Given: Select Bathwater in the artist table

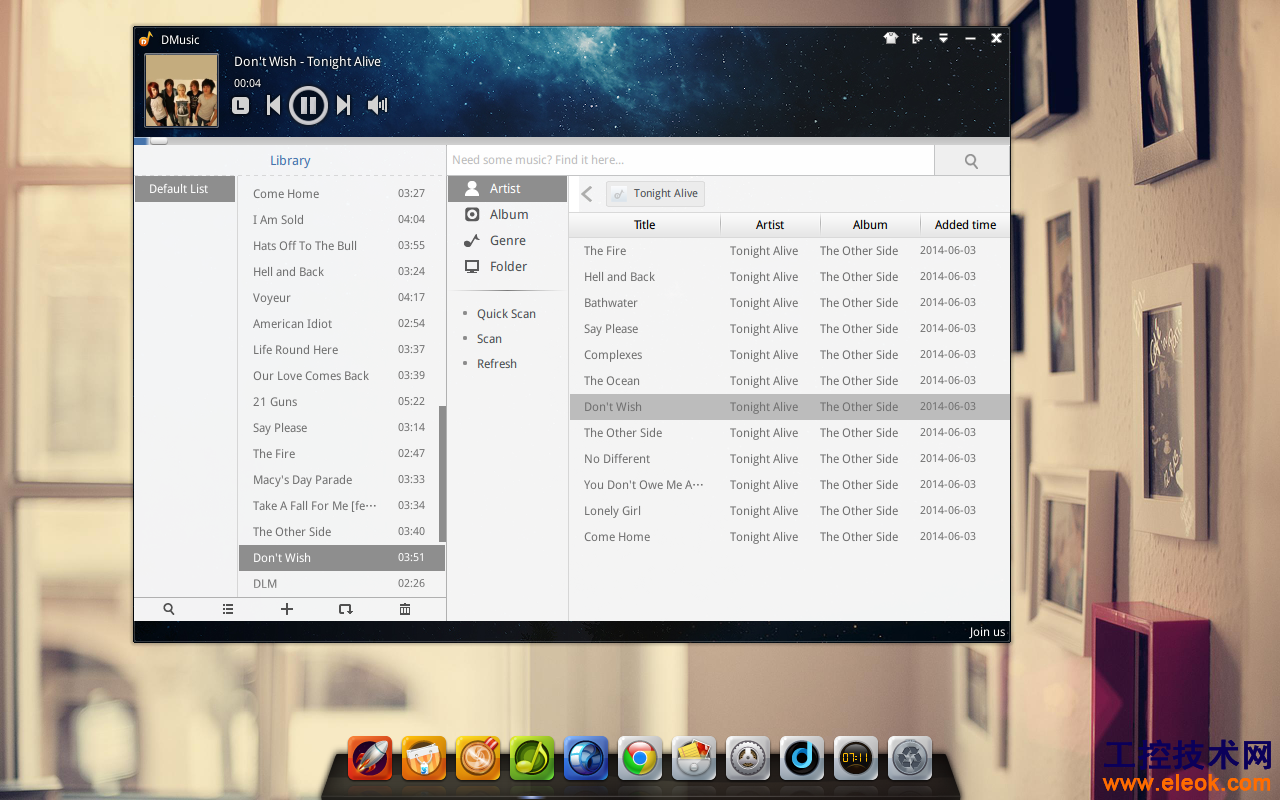Looking at the screenshot, I should tap(789, 303).
